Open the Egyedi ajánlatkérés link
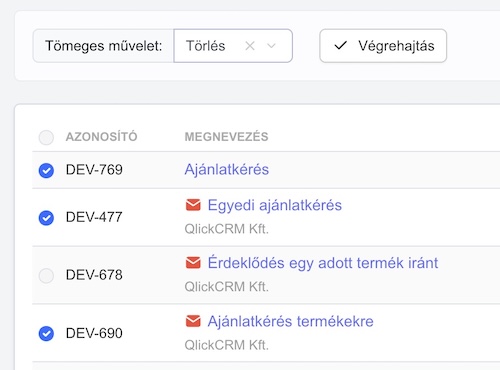Viewport: 500px width, 370px height. coord(275,205)
